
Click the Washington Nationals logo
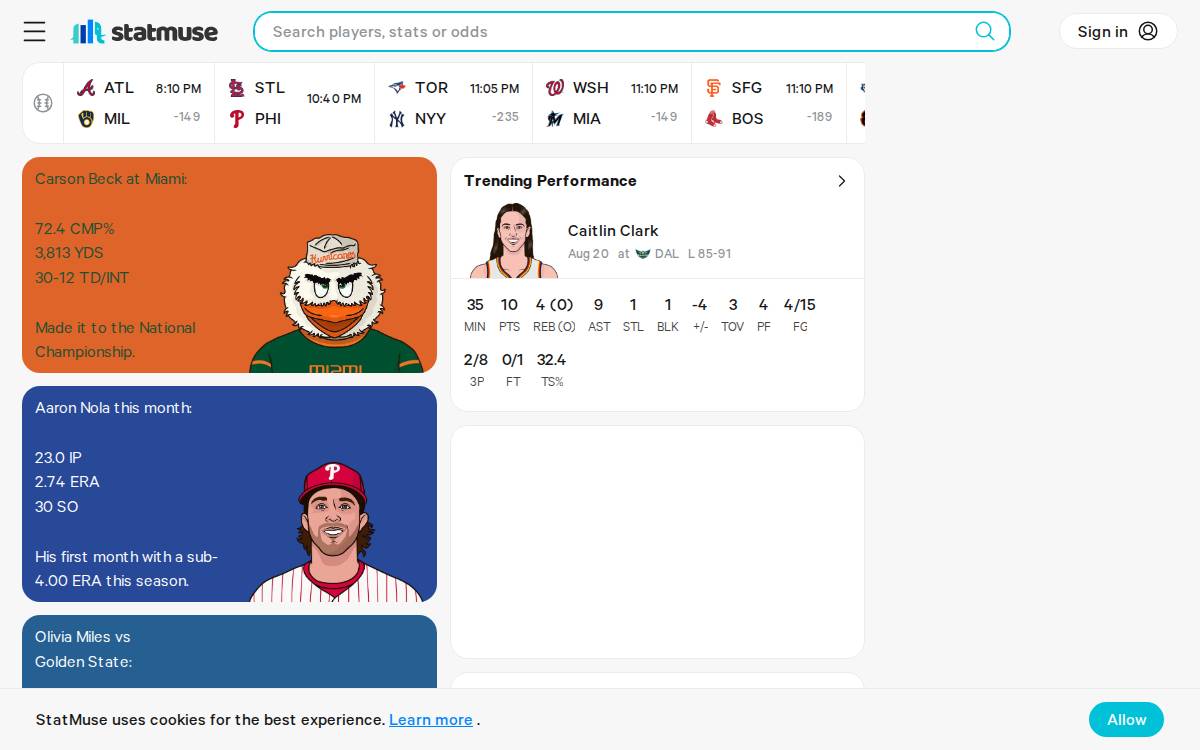point(555,88)
